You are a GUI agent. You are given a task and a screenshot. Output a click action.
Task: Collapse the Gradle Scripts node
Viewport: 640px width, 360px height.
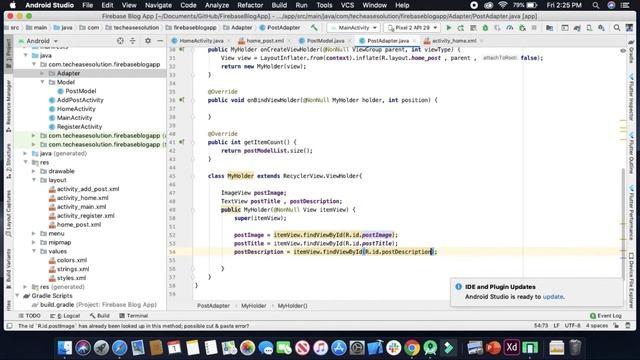click(x=17, y=296)
